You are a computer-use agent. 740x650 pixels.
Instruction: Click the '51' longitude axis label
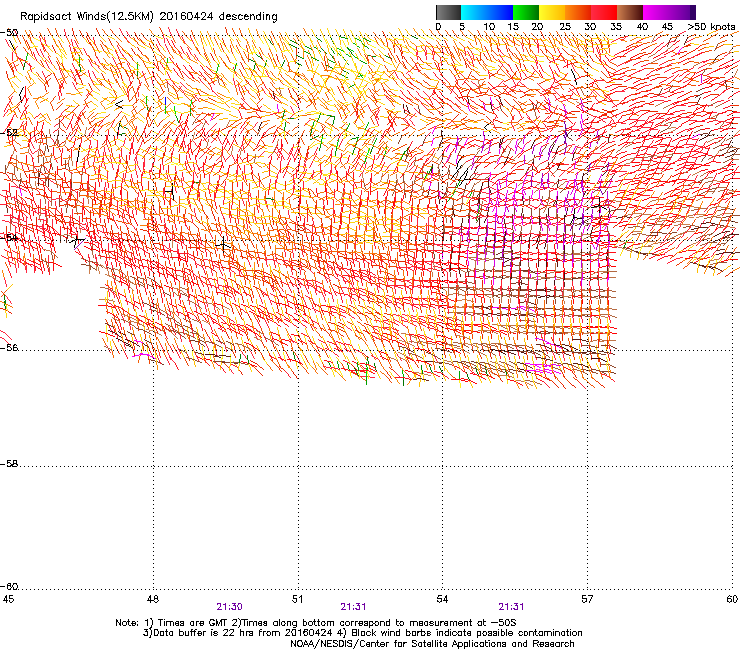coord(297,599)
